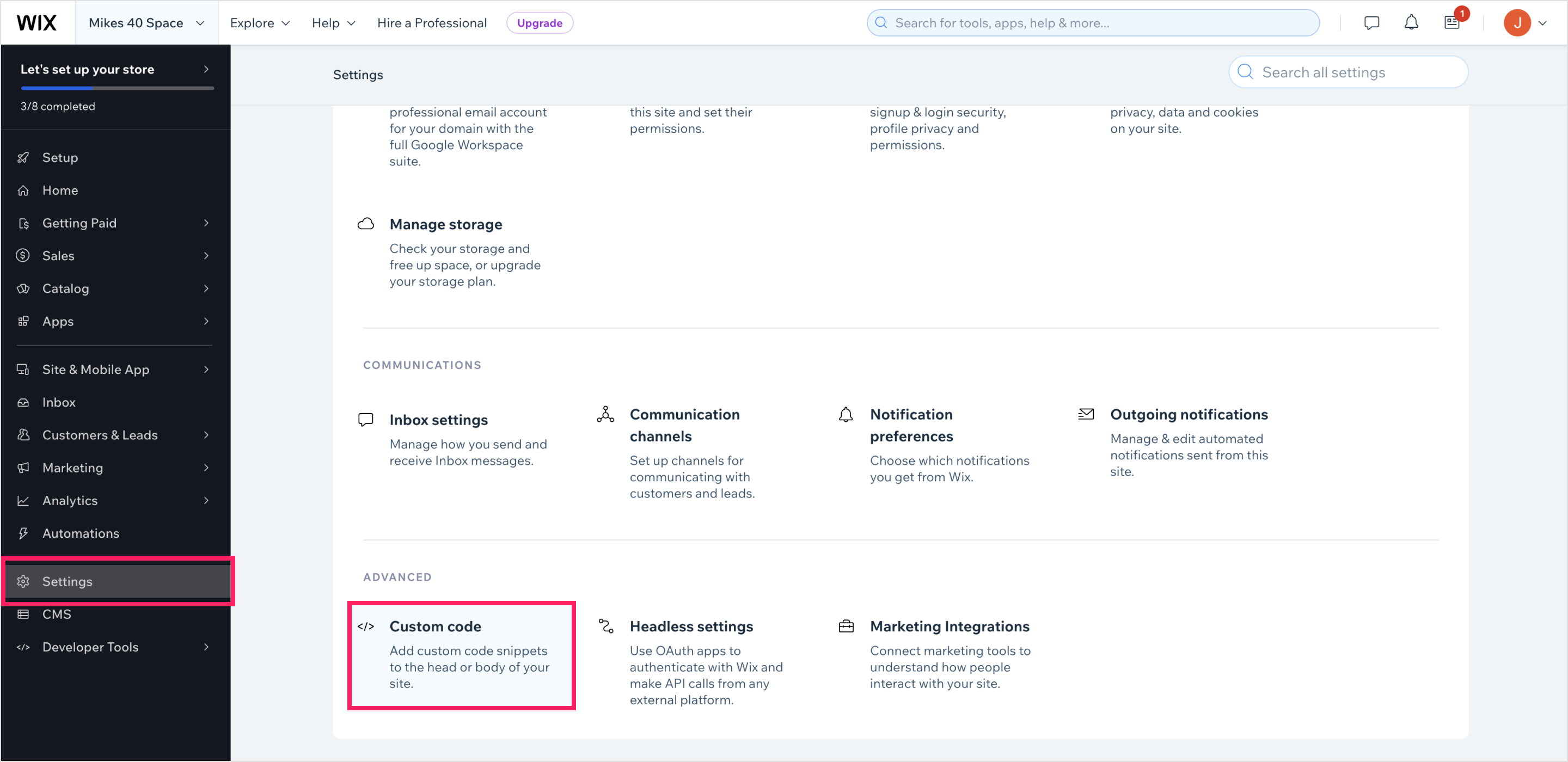Click the Automations lightning icon

coord(23,533)
